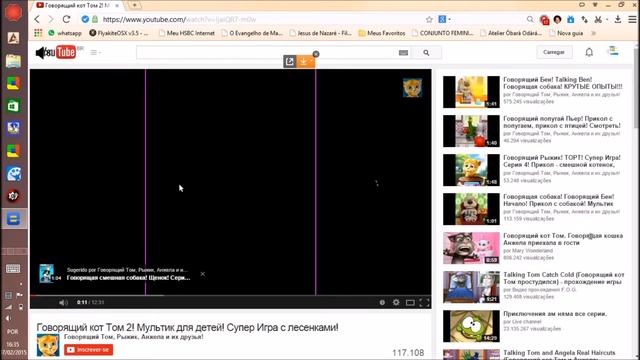Go back with the browser back arrow
The image size is (640, 360).
tap(37, 19)
